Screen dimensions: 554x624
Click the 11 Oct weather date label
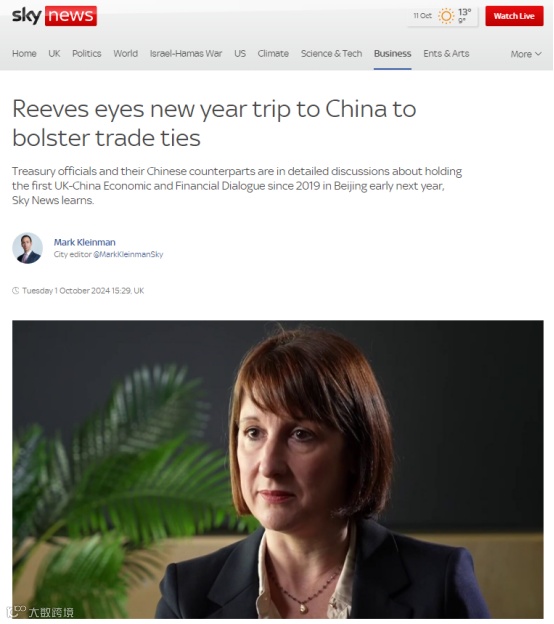pos(422,16)
